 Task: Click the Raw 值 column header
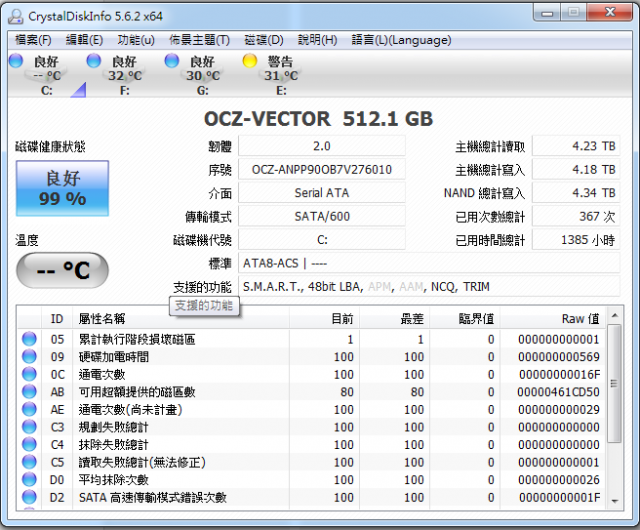tap(553, 318)
